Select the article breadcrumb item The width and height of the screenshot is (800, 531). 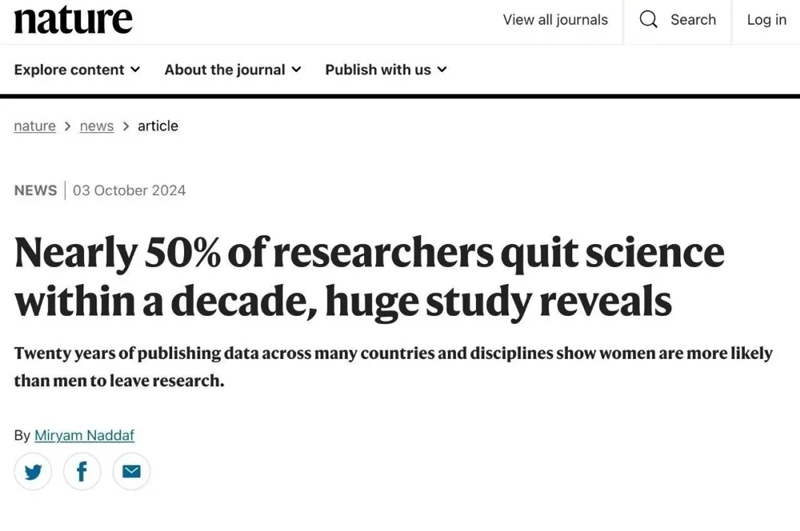pos(158,125)
